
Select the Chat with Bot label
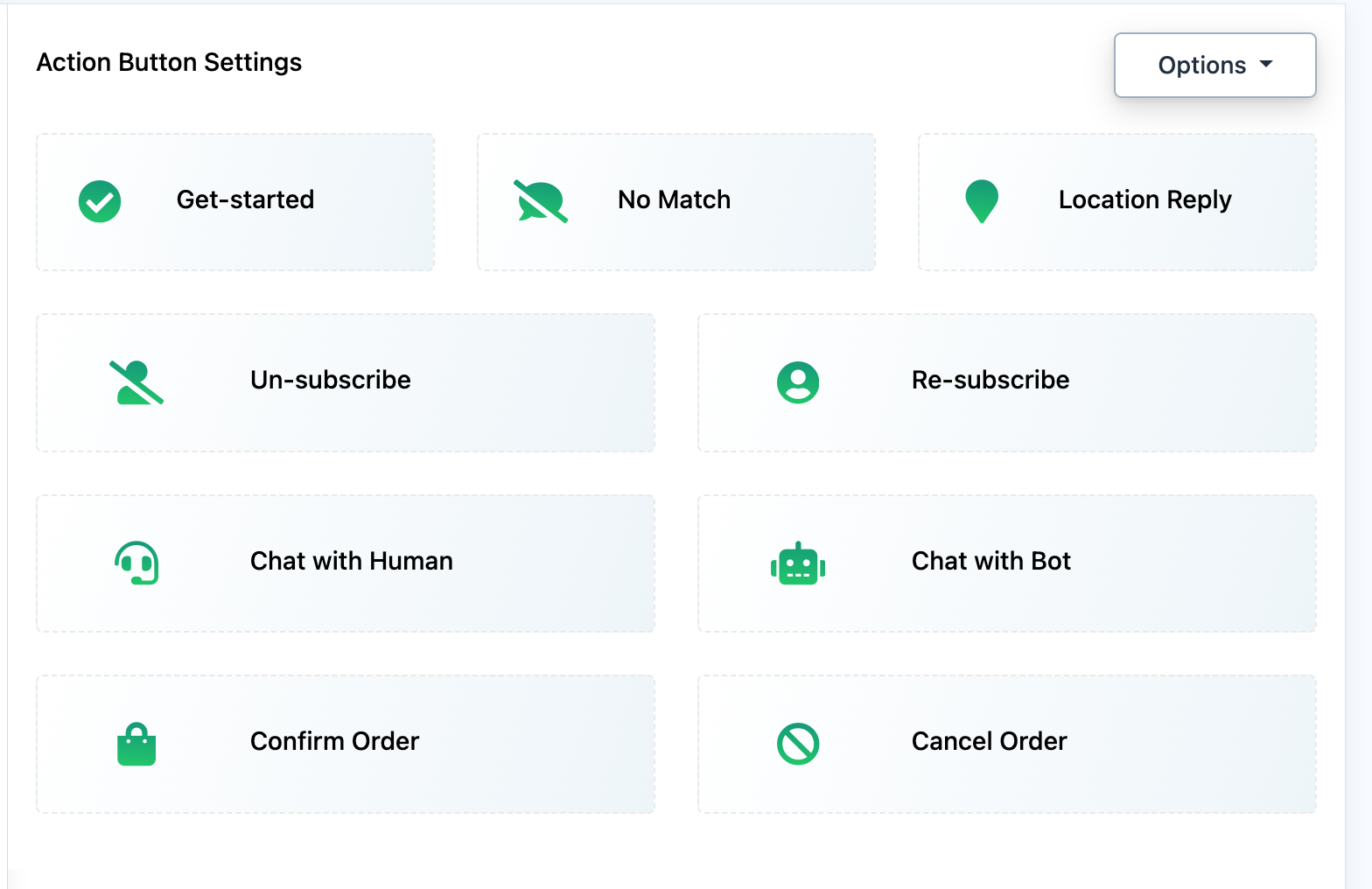pos(991,561)
